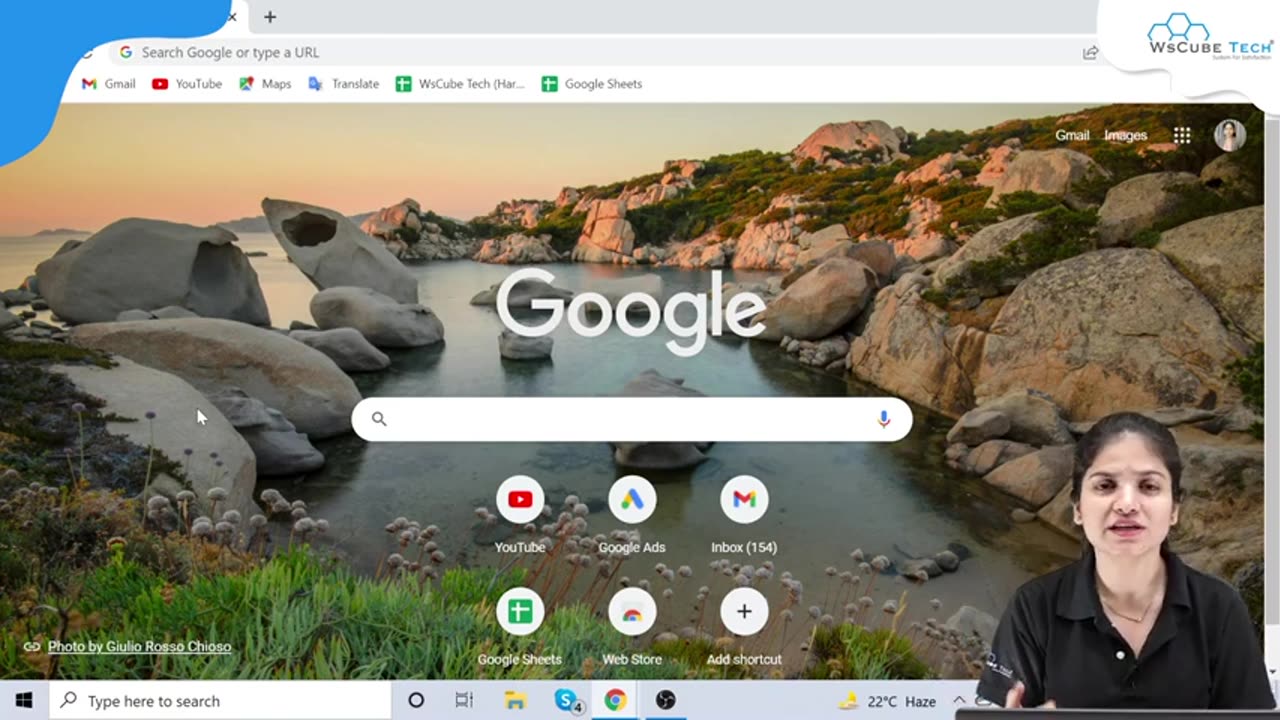Open the Google Sheets shortcut tile
The width and height of the screenshot is (1280, 720).
(x=520, y=627)
